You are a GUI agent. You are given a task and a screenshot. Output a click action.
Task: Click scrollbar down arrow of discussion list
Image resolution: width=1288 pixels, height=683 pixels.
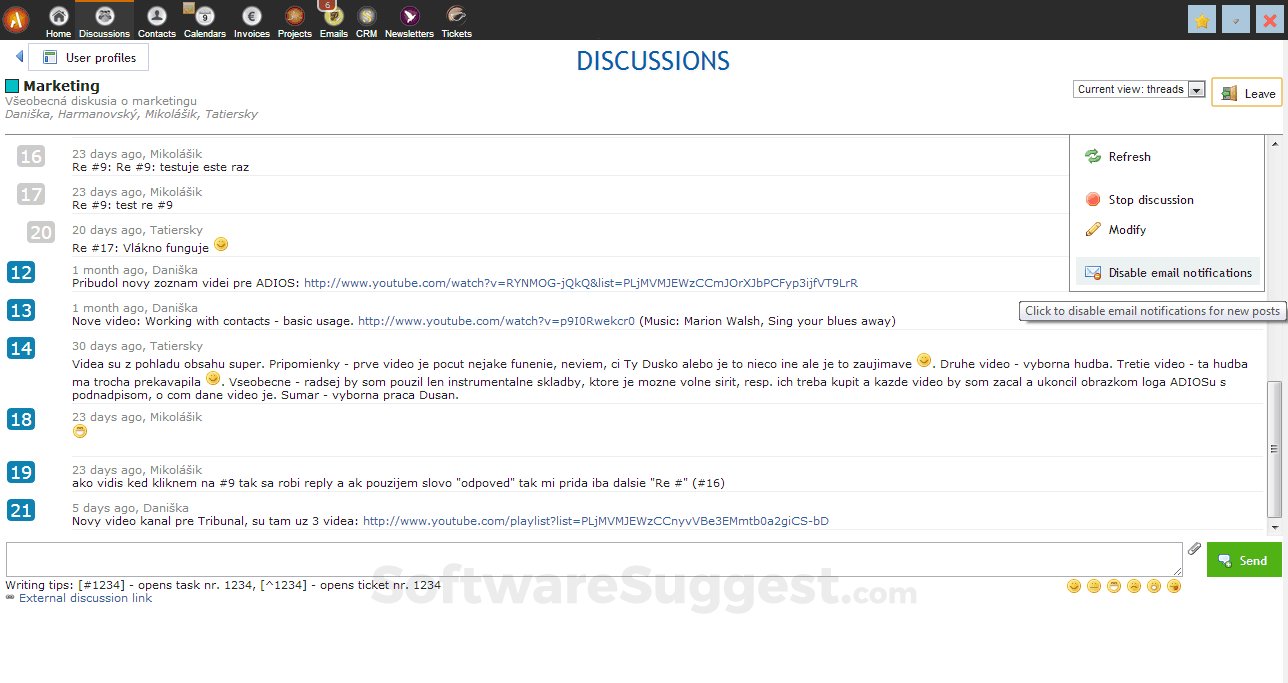(x=1274, y=527)
